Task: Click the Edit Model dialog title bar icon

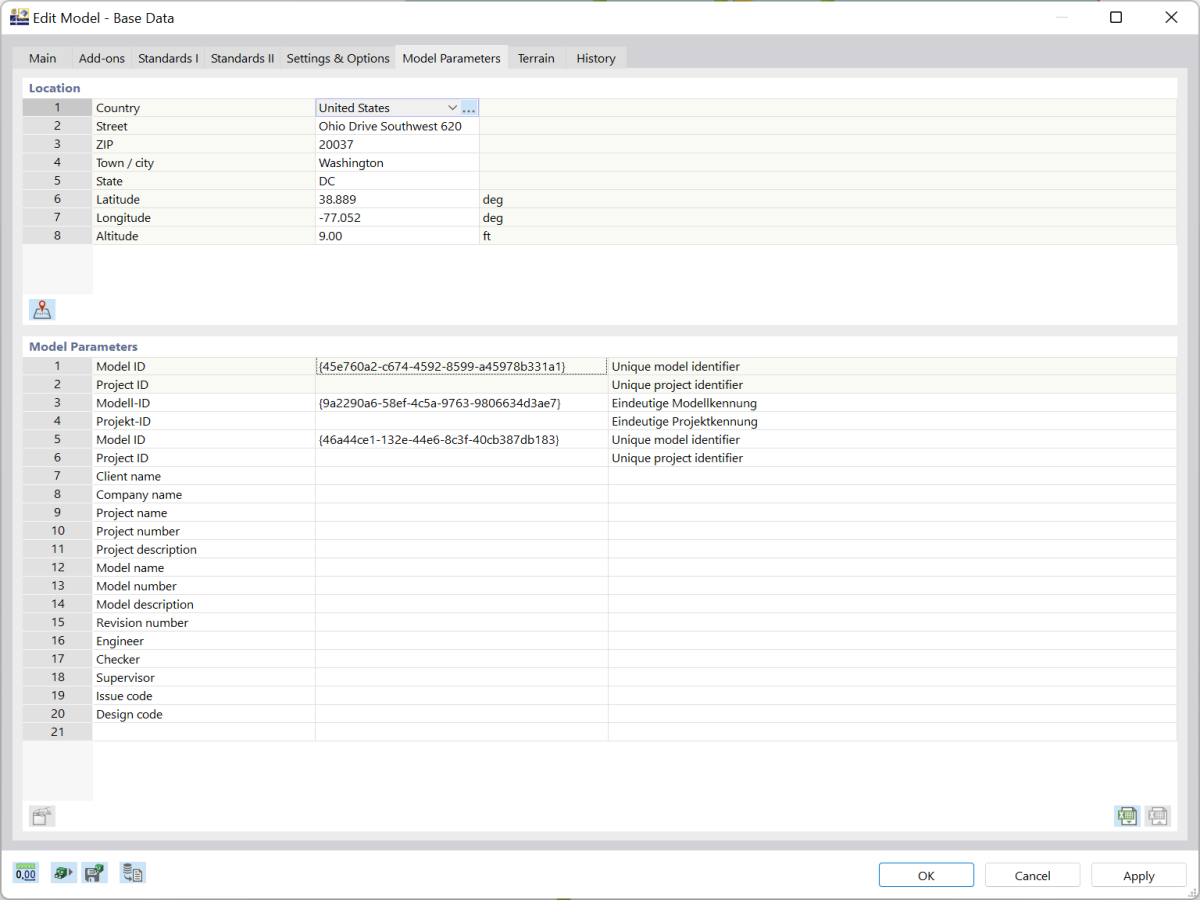Action: (19, 17)
